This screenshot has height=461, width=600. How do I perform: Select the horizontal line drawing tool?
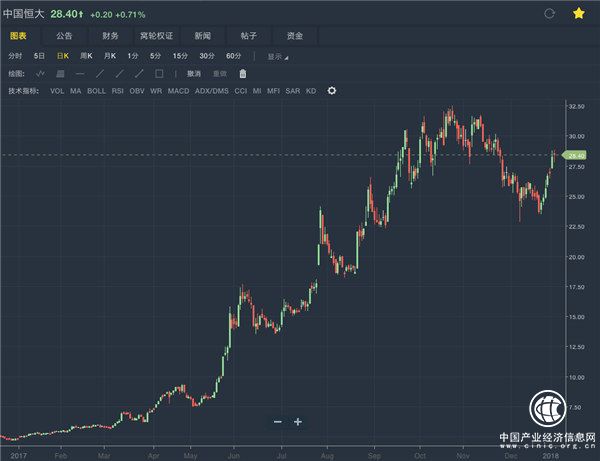(x=80, y=73)
